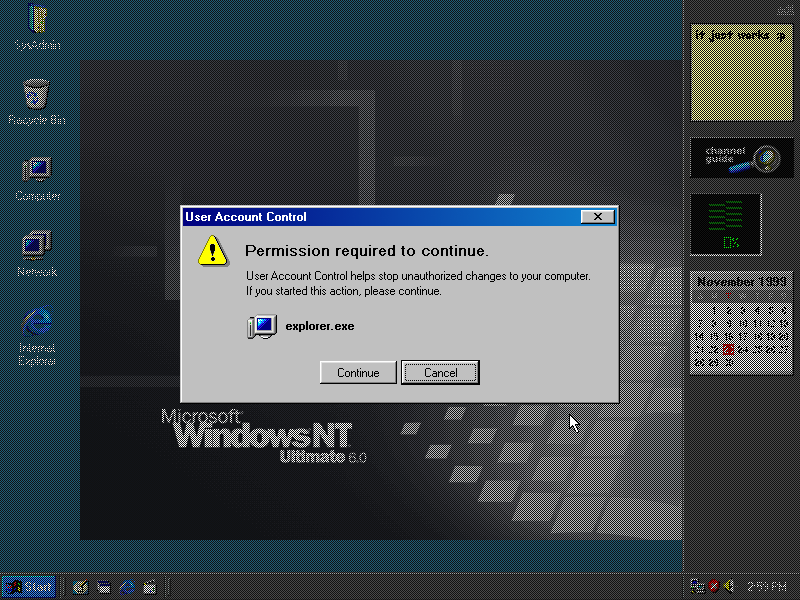
Task: Click the yellow warning triangle icon
Action: tap(213, 251)
